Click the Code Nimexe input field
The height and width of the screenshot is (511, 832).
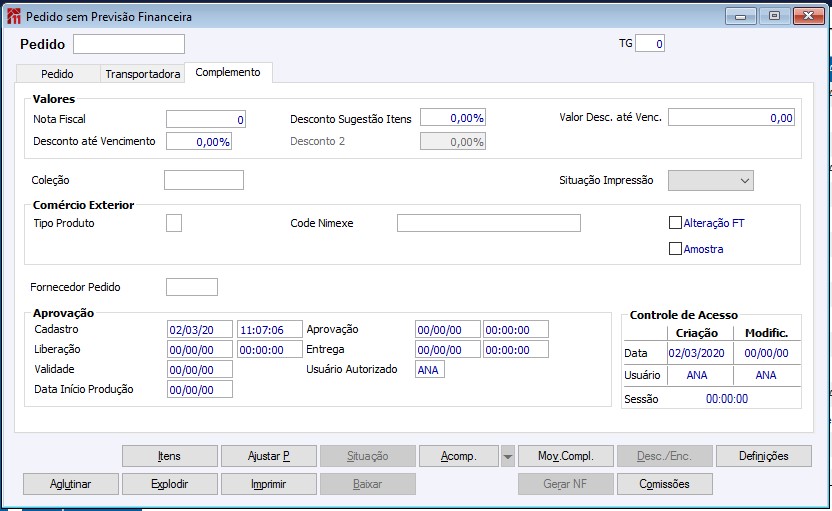coord(489,223)
